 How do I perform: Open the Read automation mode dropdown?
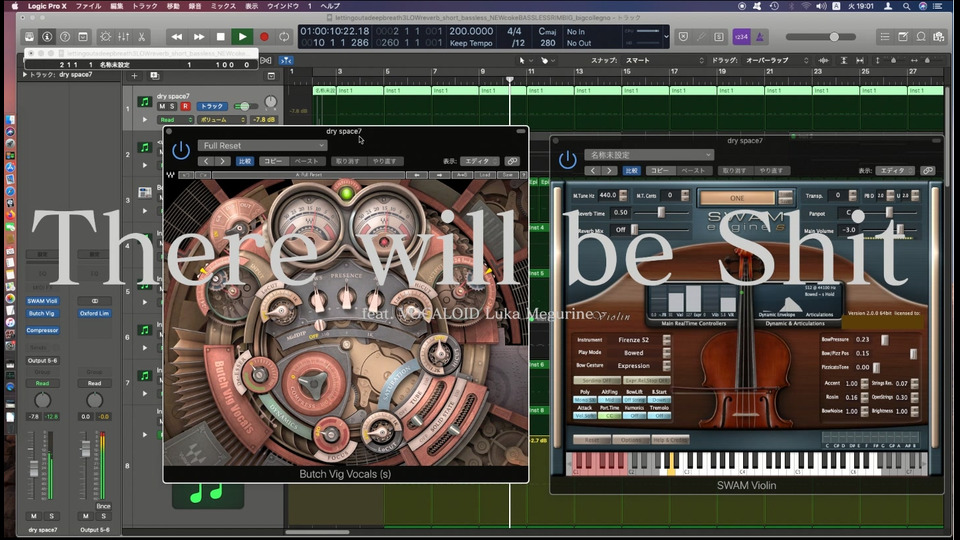pos(176,120)
